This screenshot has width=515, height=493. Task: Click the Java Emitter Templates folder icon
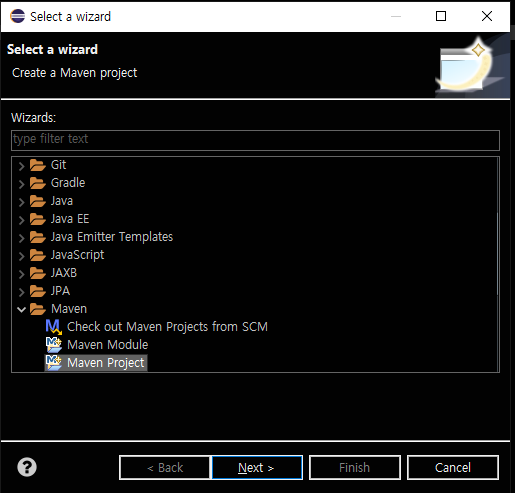(x=38, y=237)
